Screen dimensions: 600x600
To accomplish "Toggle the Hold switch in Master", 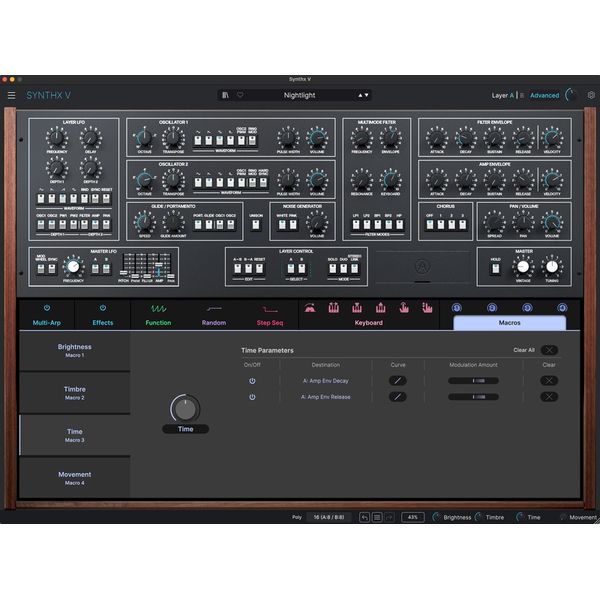I will pos(496,269).
